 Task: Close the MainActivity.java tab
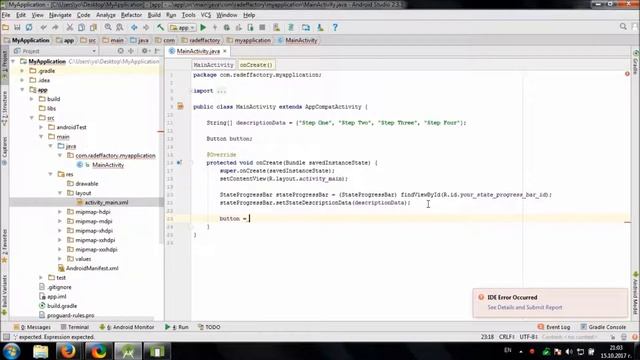224,51
